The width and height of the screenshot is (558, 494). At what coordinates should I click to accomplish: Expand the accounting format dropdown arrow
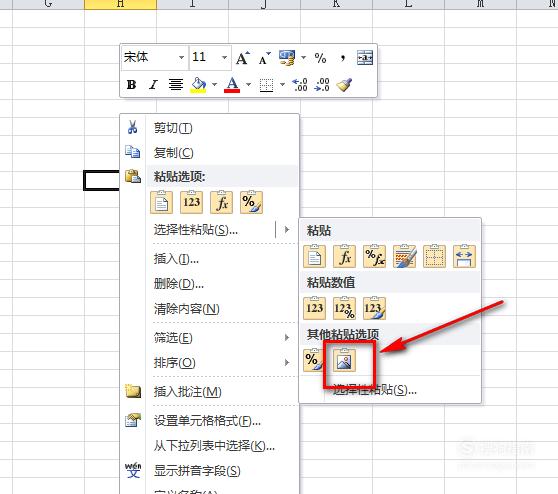(304, 58)
